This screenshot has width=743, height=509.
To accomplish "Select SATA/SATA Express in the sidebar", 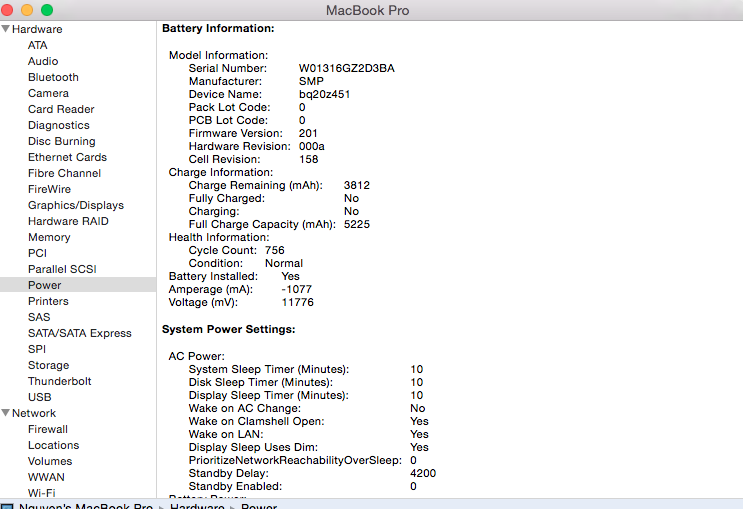I will click(79, 333).
